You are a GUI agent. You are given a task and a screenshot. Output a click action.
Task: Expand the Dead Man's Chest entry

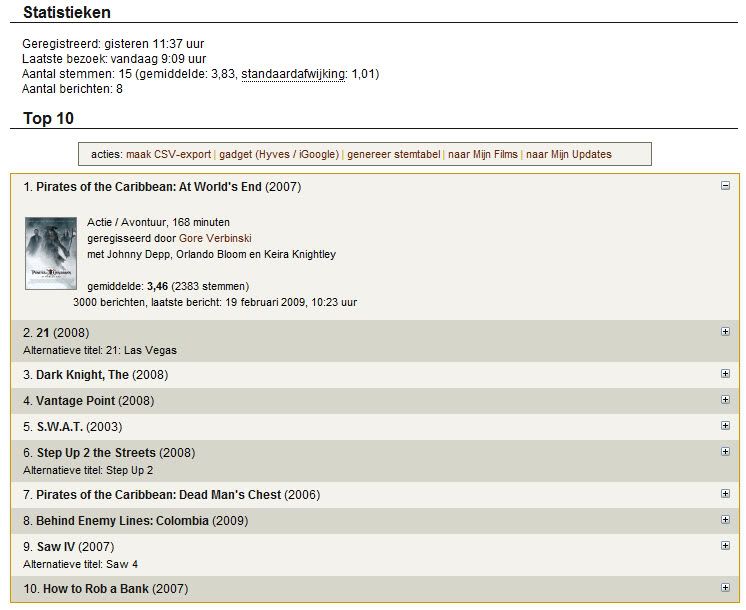(725, 493)
